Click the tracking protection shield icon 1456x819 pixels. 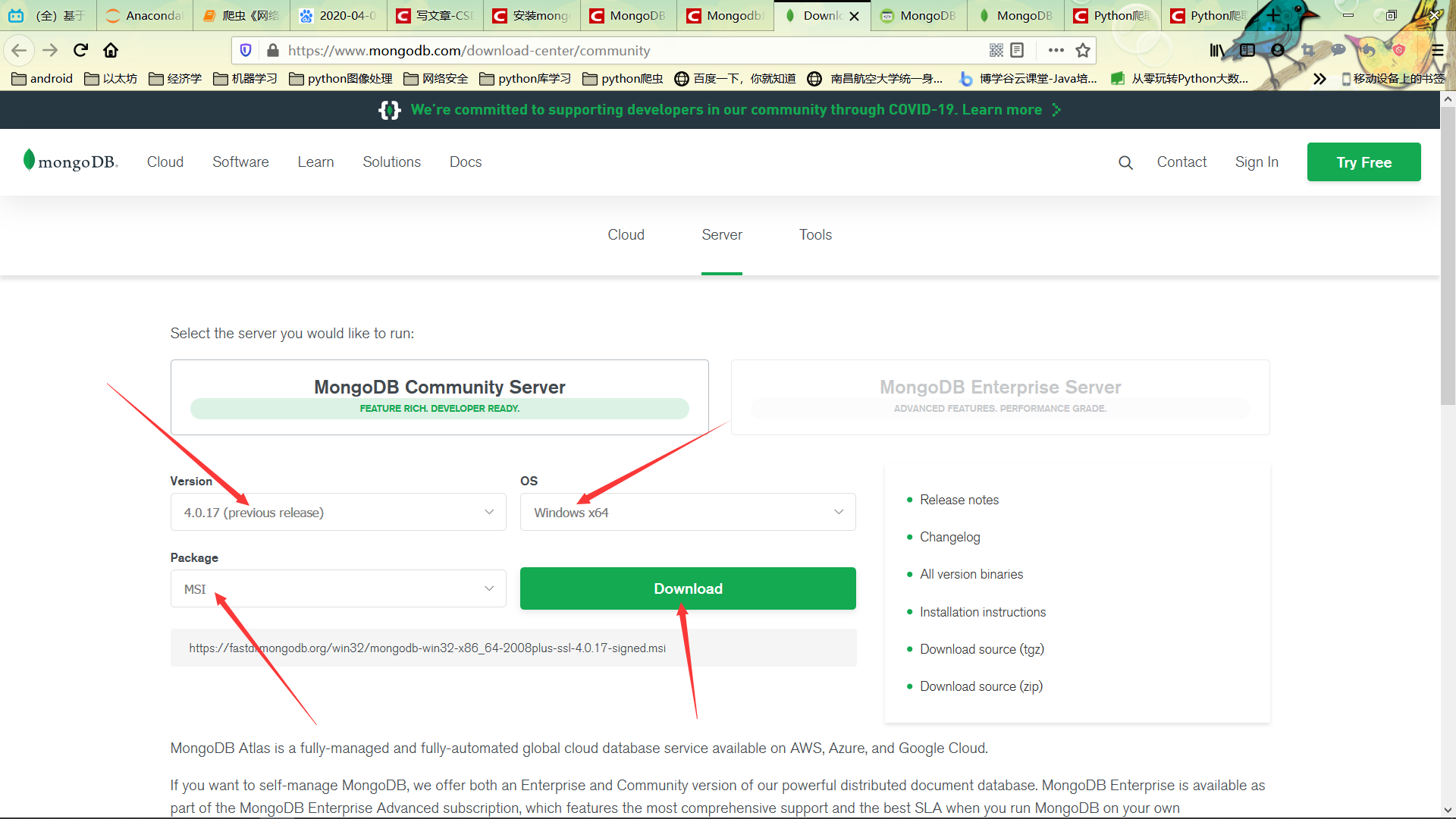[x=246, y=50]
